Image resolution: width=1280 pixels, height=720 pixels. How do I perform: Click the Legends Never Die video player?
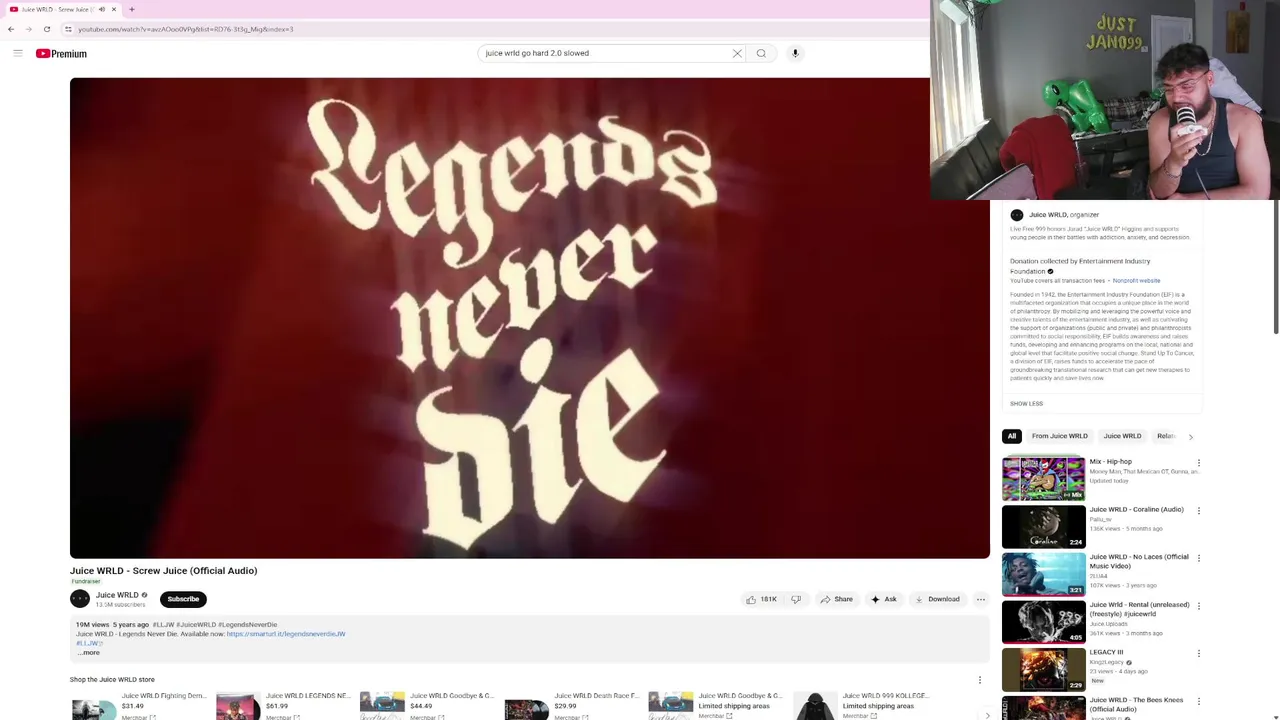[x=530, y=318]
